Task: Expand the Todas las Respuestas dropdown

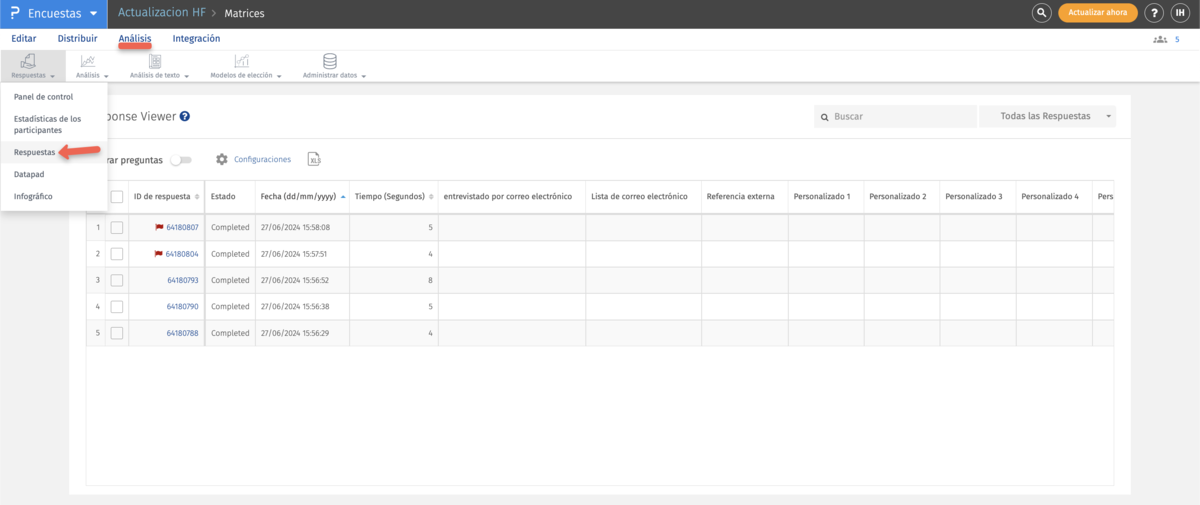Action: pyautogui.click(x=1047, y=116)
